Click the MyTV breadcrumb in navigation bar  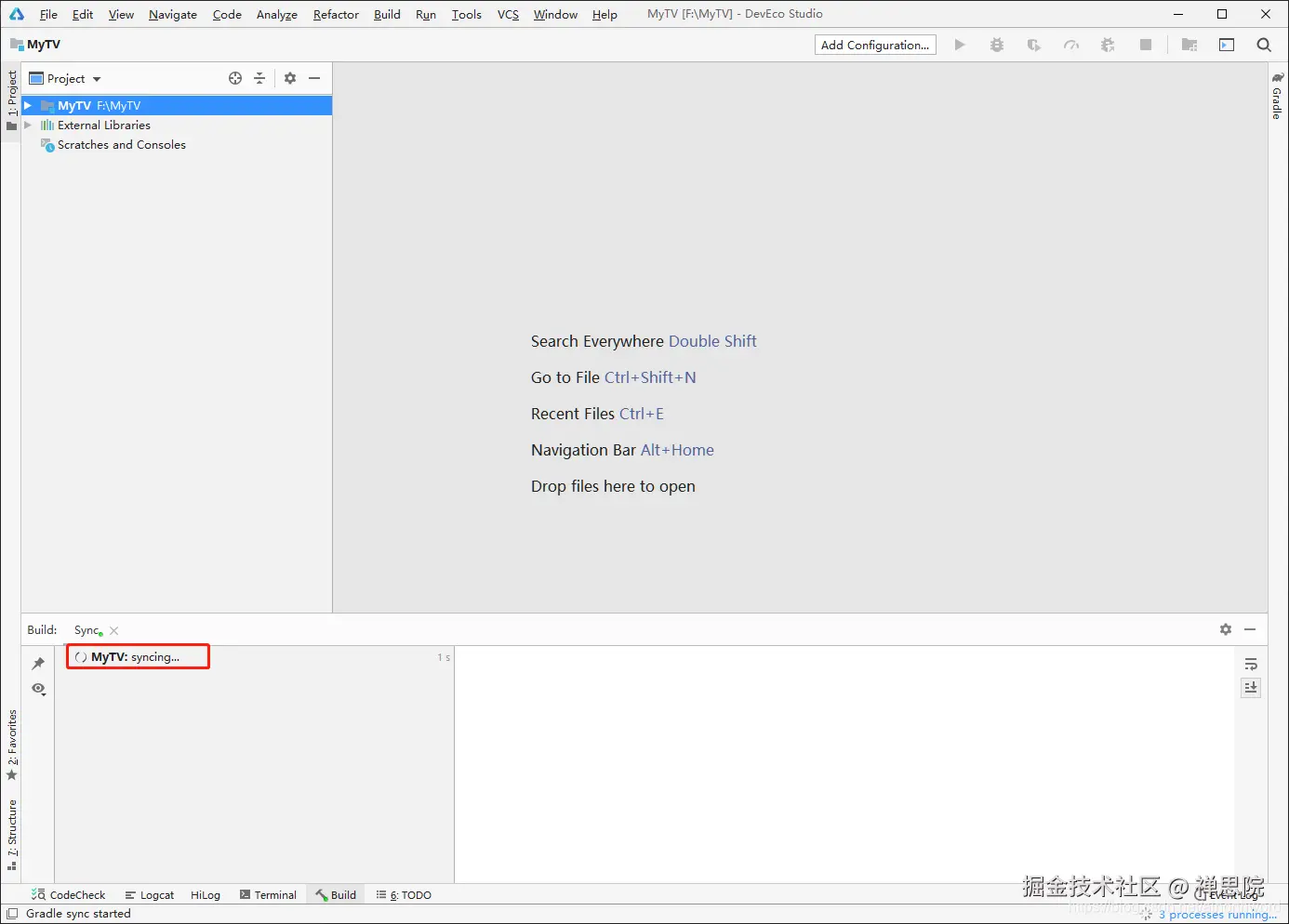coord(35,45)
